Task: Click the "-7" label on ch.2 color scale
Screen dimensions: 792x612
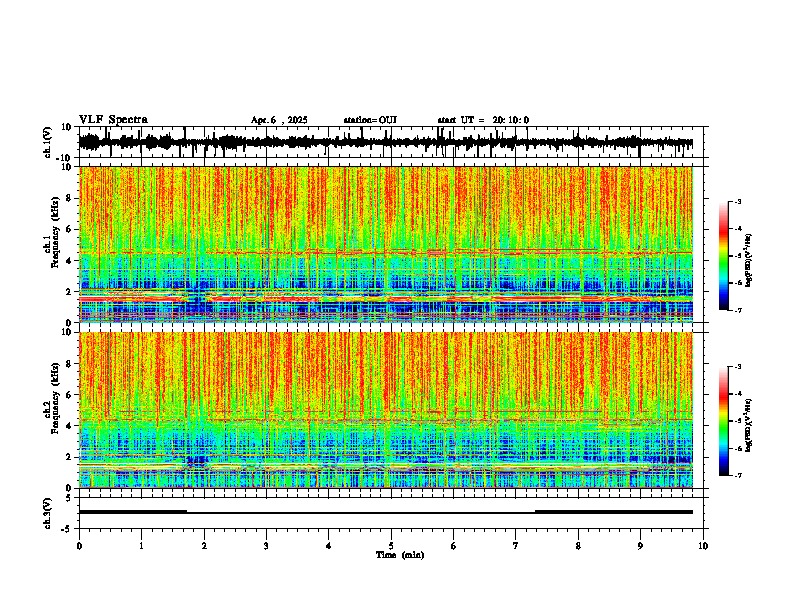Action: coord(738,475)
